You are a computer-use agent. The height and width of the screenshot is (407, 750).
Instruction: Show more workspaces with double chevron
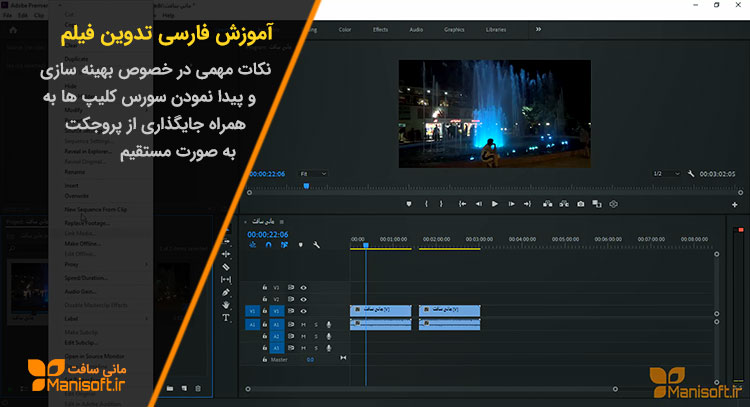(x=538, y=29)
